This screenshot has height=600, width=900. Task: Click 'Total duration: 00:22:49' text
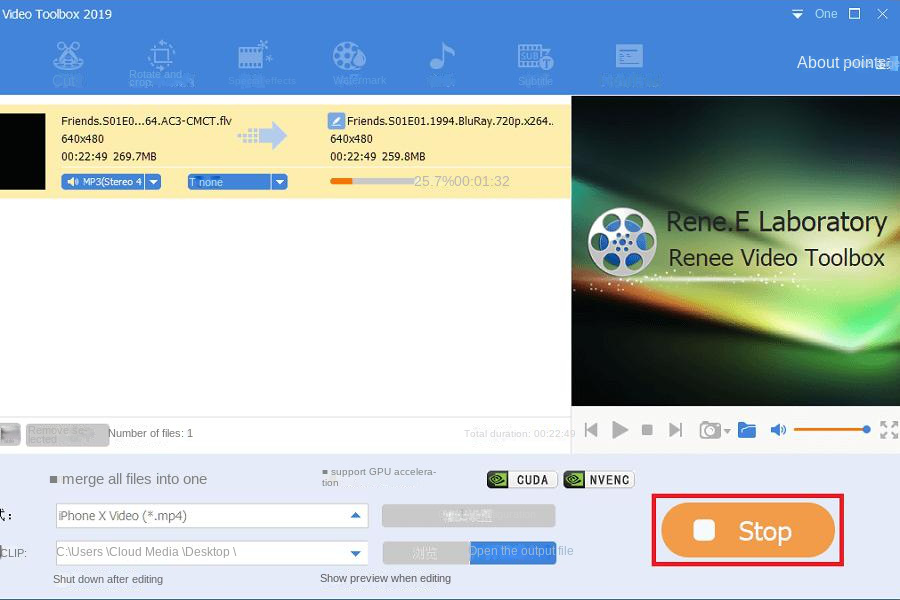point(519,433)
